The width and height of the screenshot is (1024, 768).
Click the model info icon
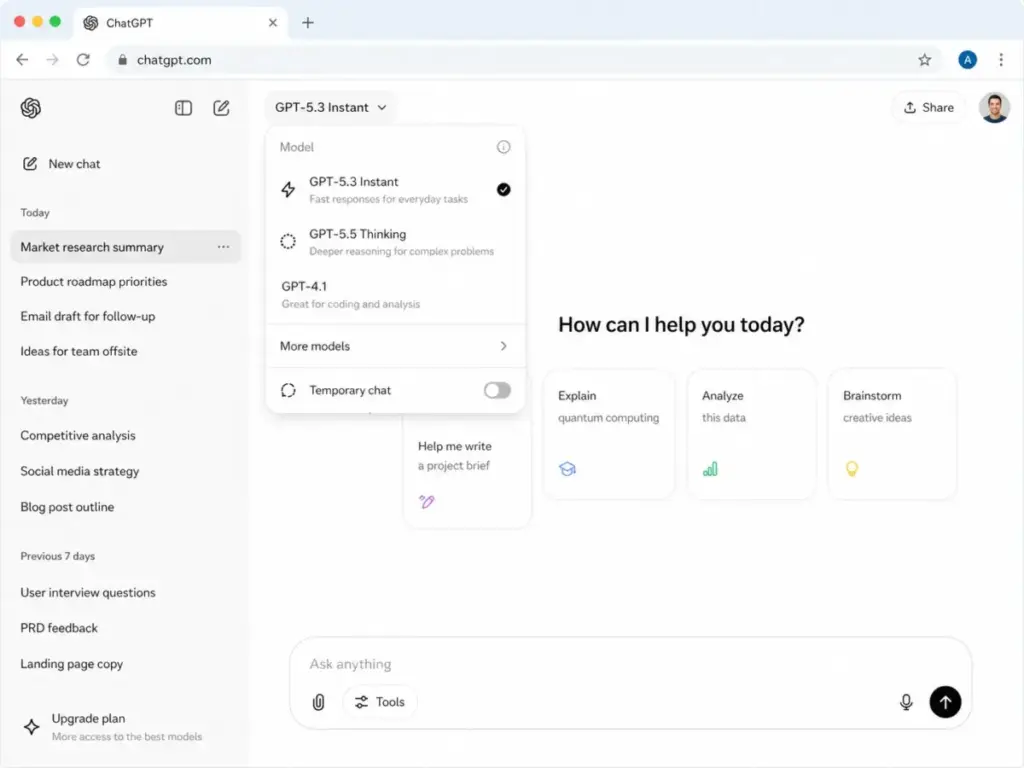(x=504, y=147)
